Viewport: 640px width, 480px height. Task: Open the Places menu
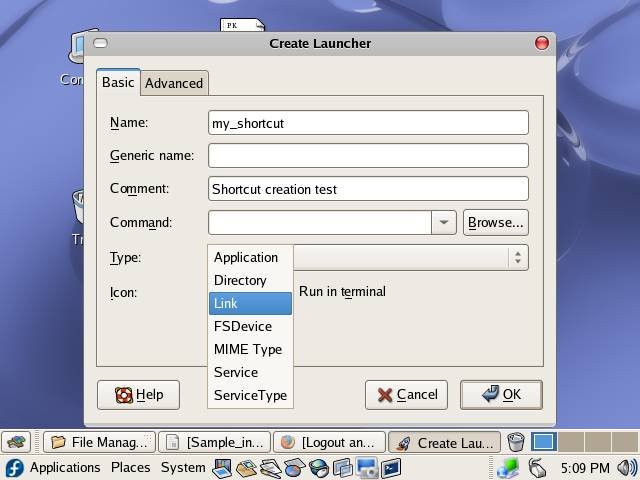[x=130, y=467]
